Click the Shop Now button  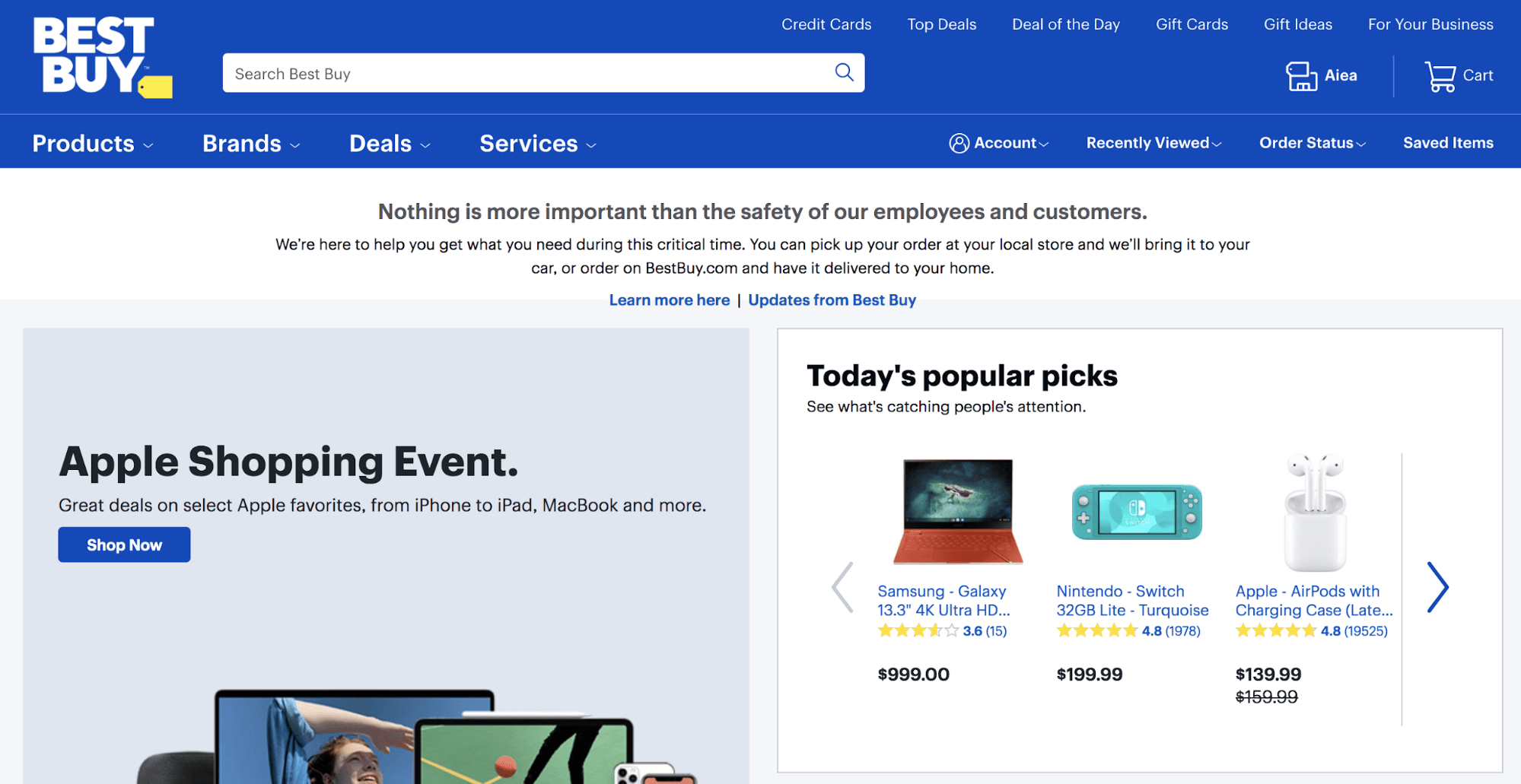point(124,544)
